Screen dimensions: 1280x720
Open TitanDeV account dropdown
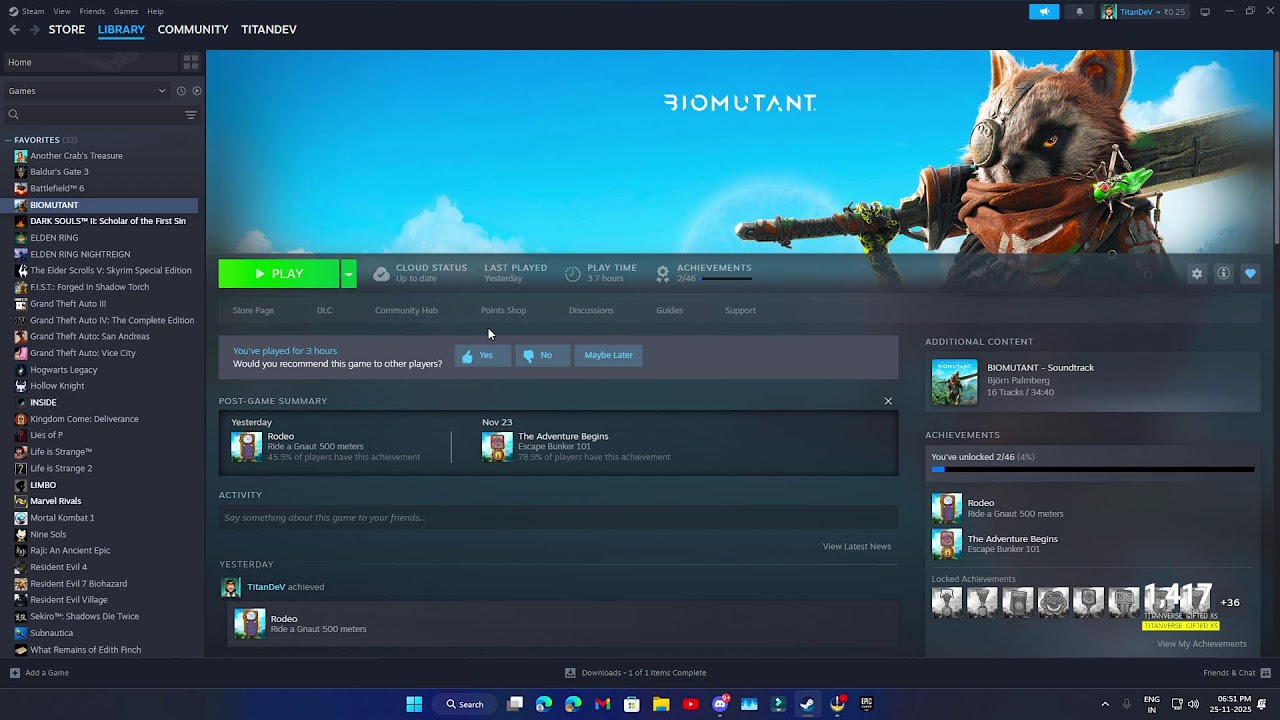1143,12
